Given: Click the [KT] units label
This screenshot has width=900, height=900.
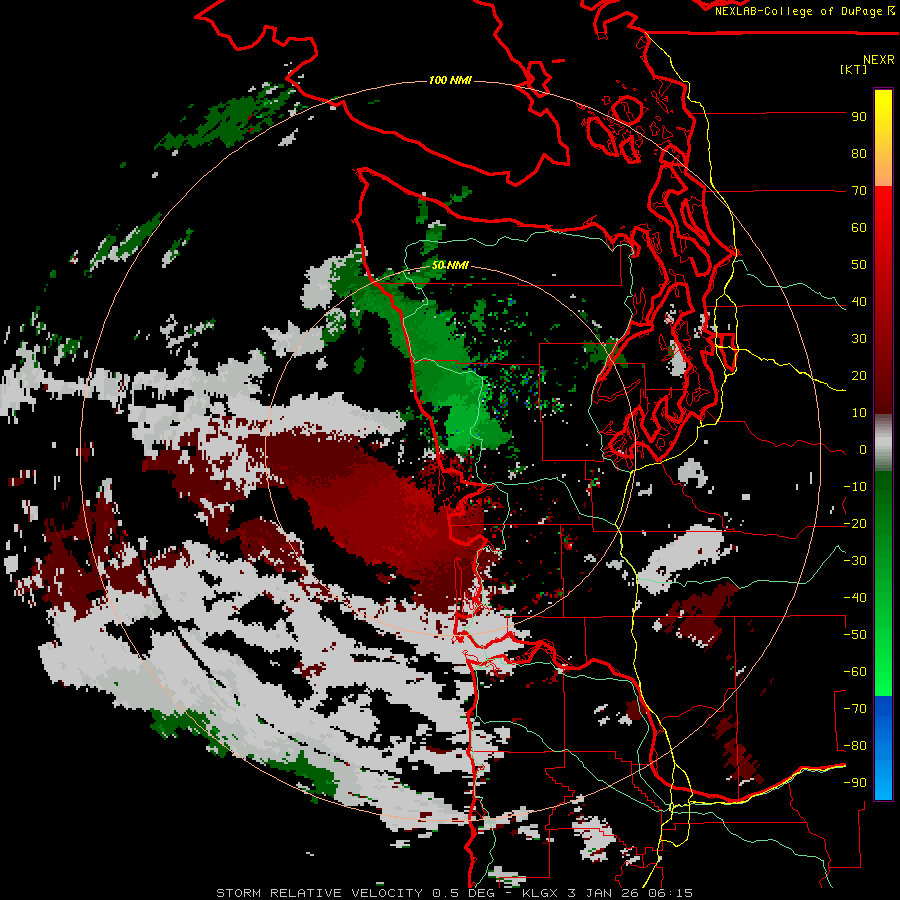Looking at the screenshot, I should 853,69.
